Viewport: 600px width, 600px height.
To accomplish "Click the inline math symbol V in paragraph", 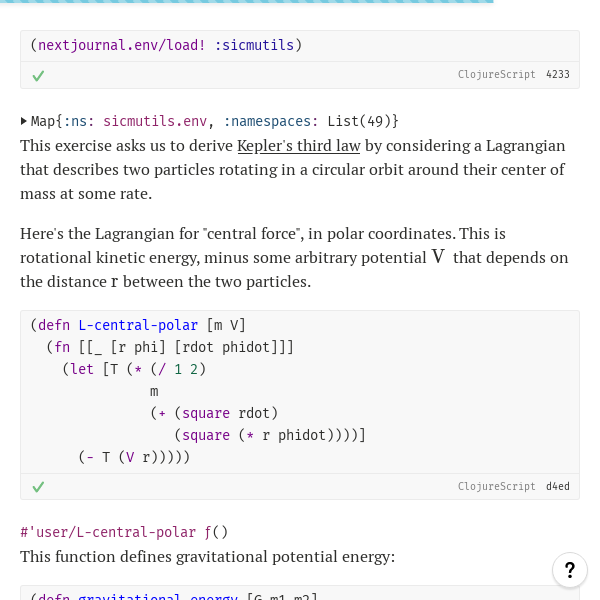I will 438,256.
